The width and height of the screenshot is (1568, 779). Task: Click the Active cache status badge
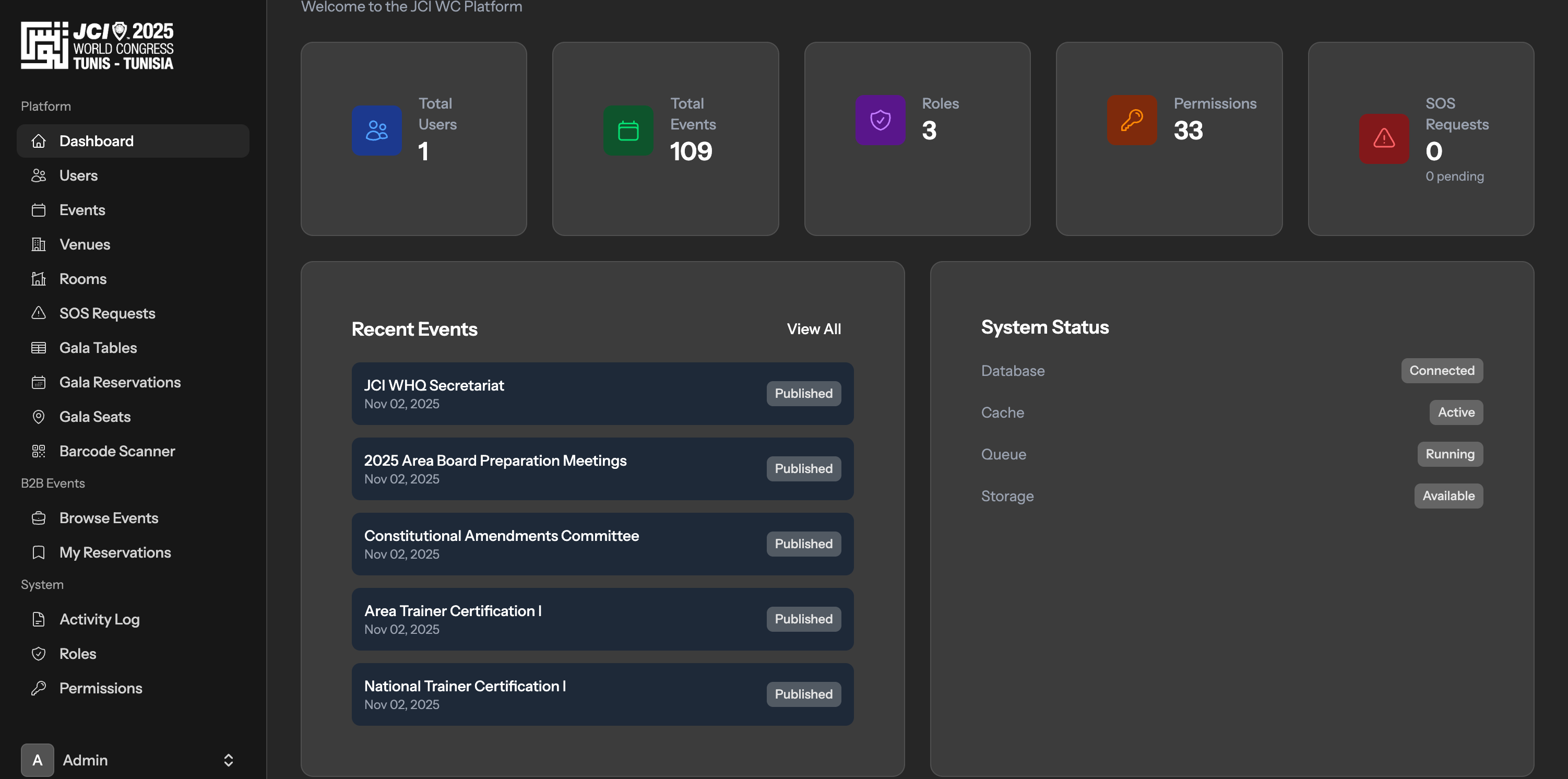(1456, 412)
